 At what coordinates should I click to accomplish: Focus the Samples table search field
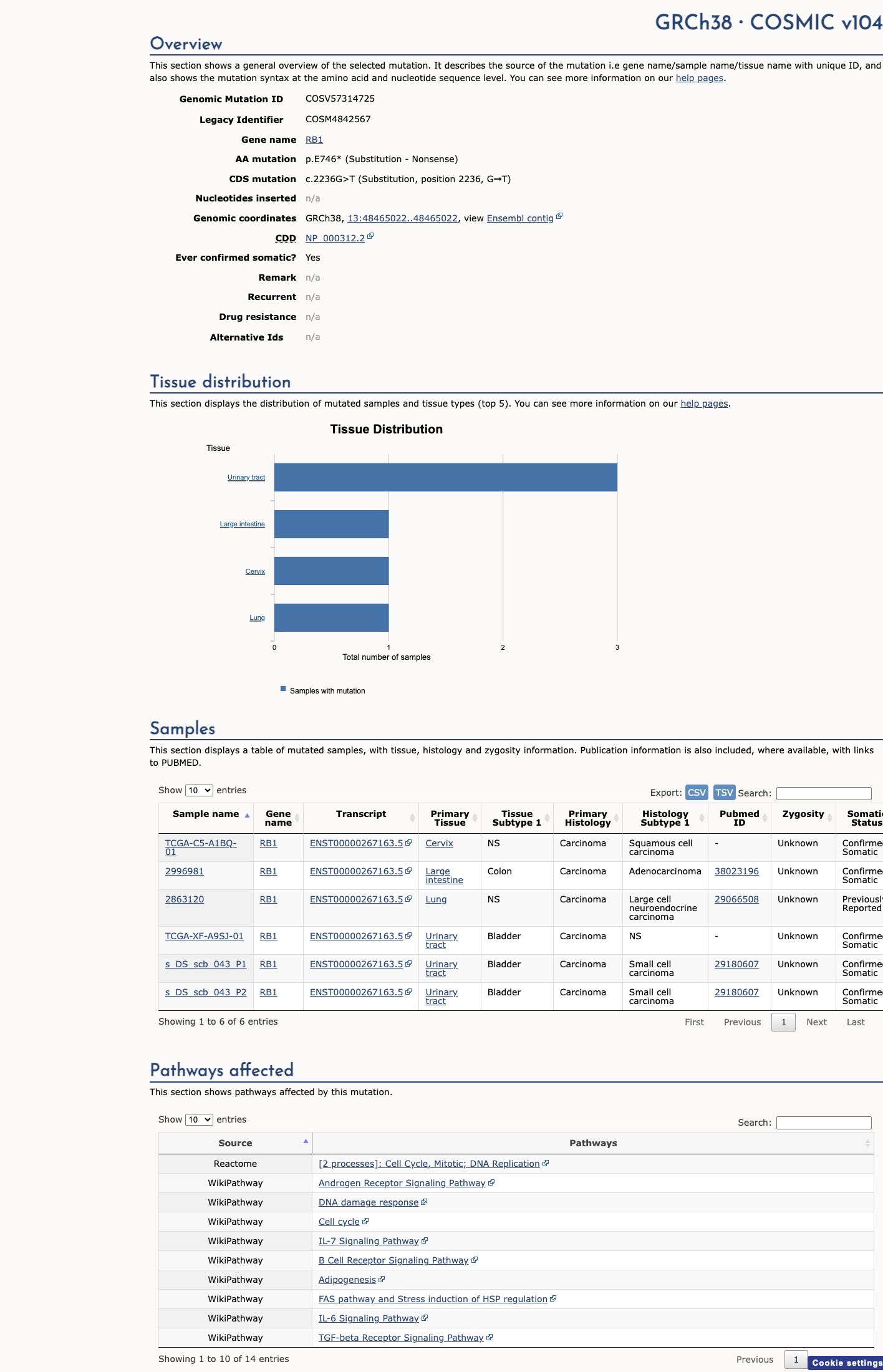tap(823, 793)
